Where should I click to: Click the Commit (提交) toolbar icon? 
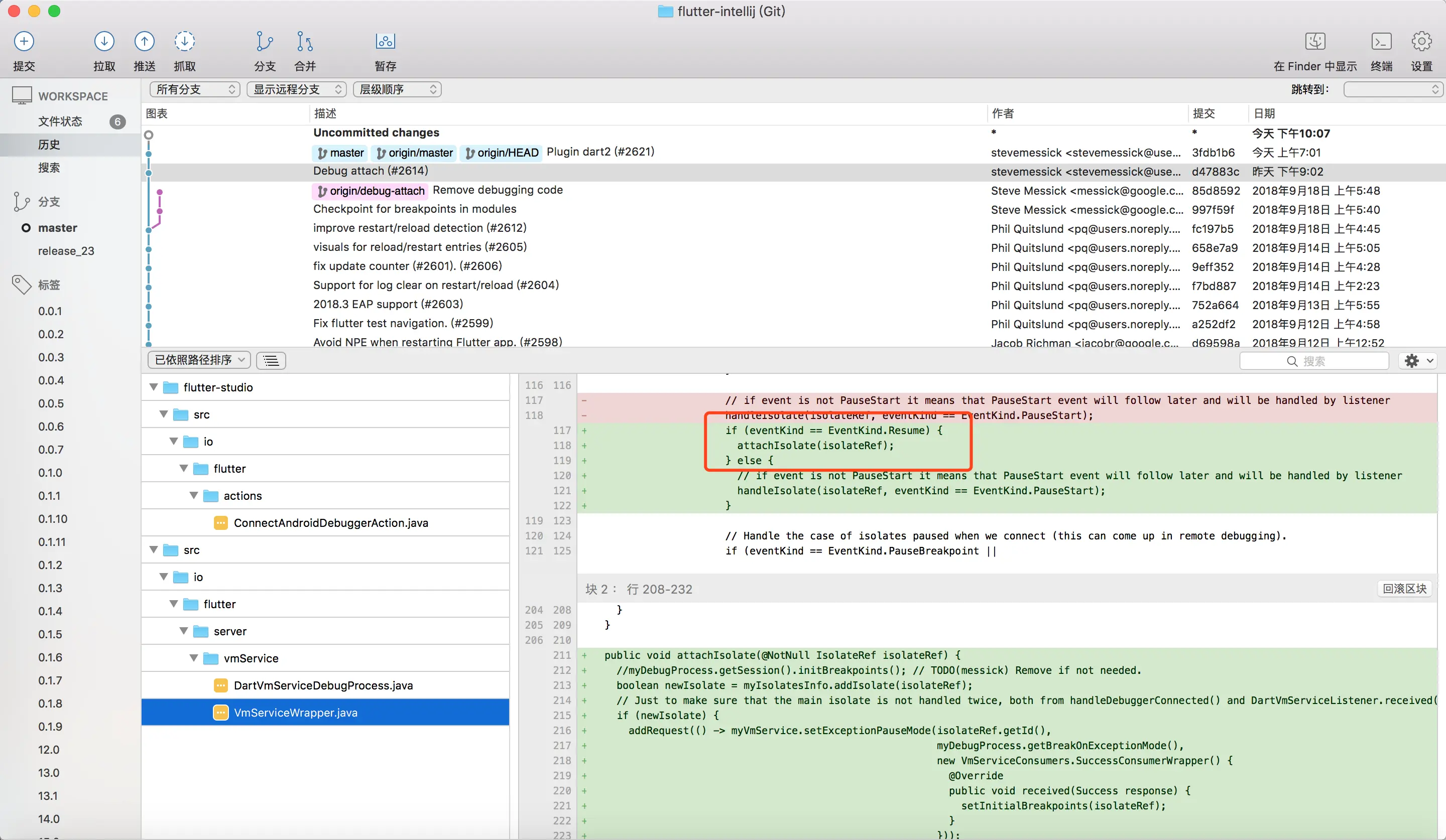(x=24, y=41)
